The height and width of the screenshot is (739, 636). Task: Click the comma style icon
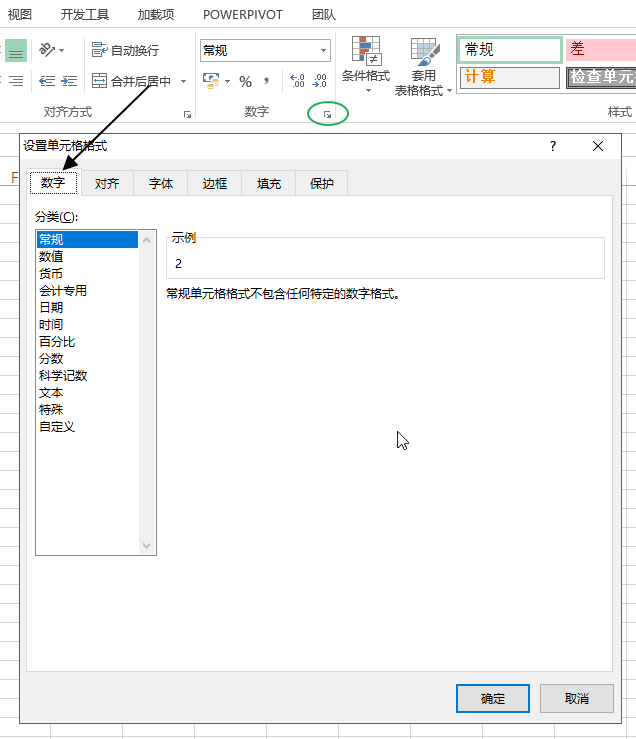(x=267, y=81)
